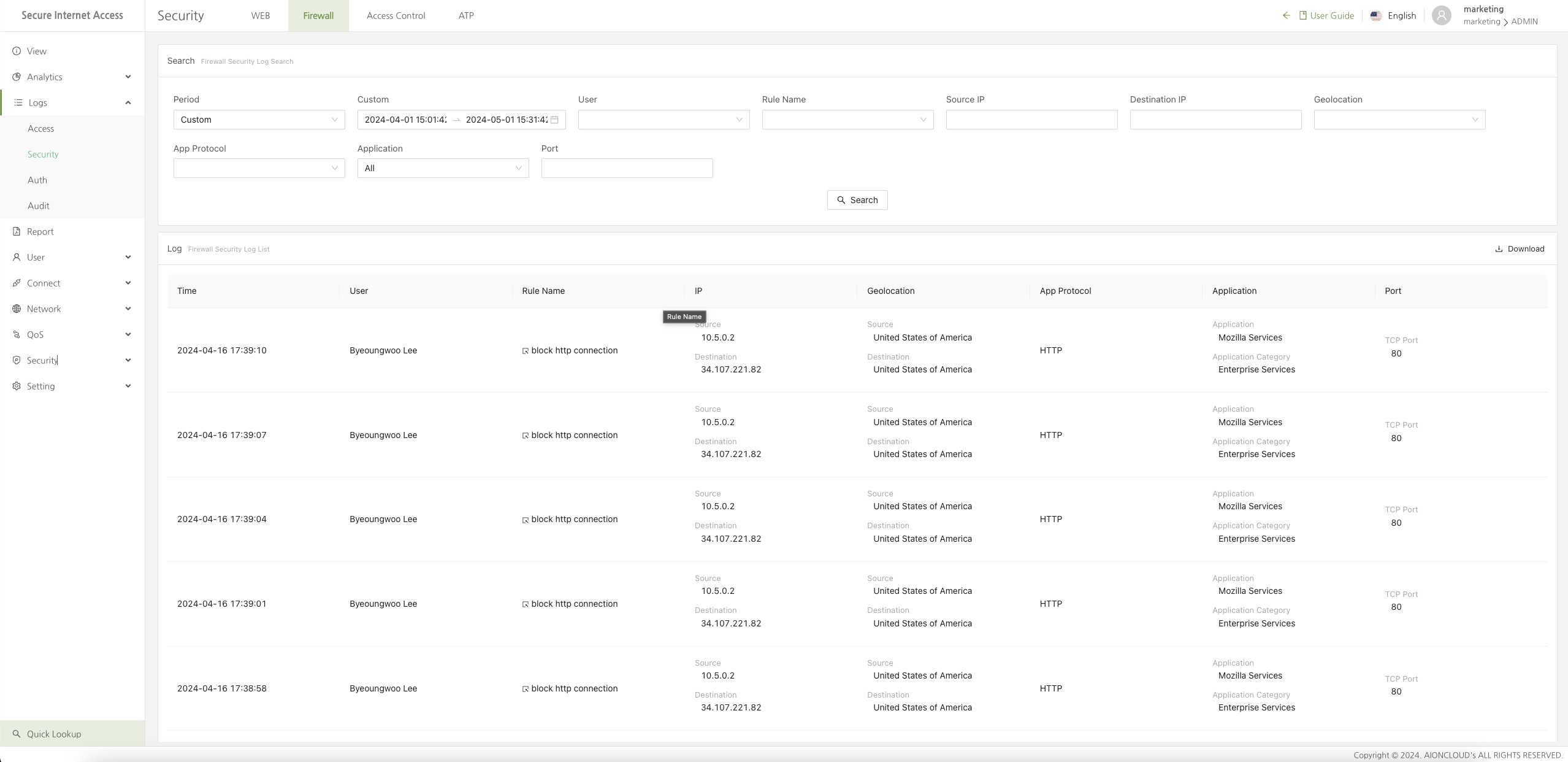
Task: Open the Rule Name filter dropdown
Action: [x=847, y=120]
